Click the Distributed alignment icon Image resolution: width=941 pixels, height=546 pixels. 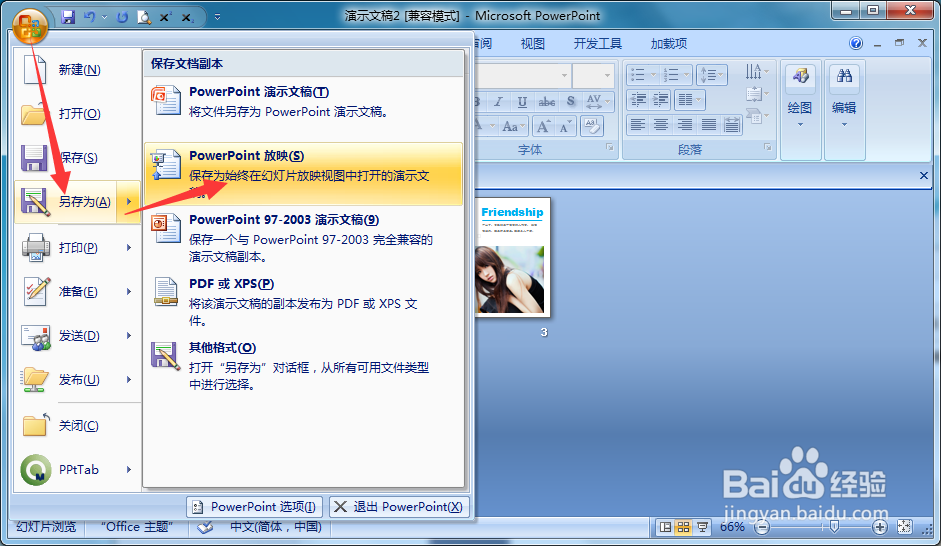[x=732, y=125]
